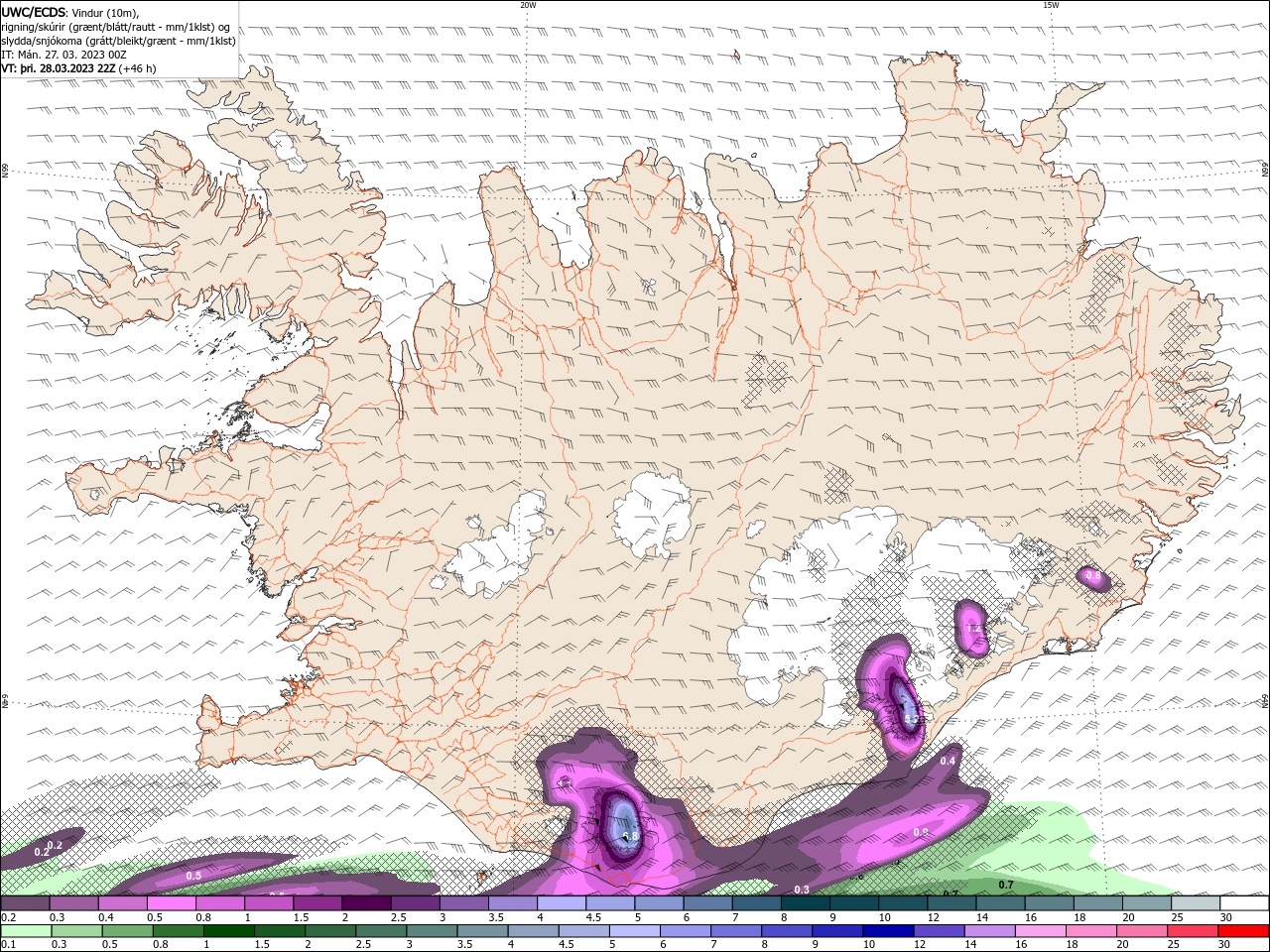The image size is (1270, 952).
Task: Select the darkest green 1 swatch in bottom legend
Action: tap(229, 931)
